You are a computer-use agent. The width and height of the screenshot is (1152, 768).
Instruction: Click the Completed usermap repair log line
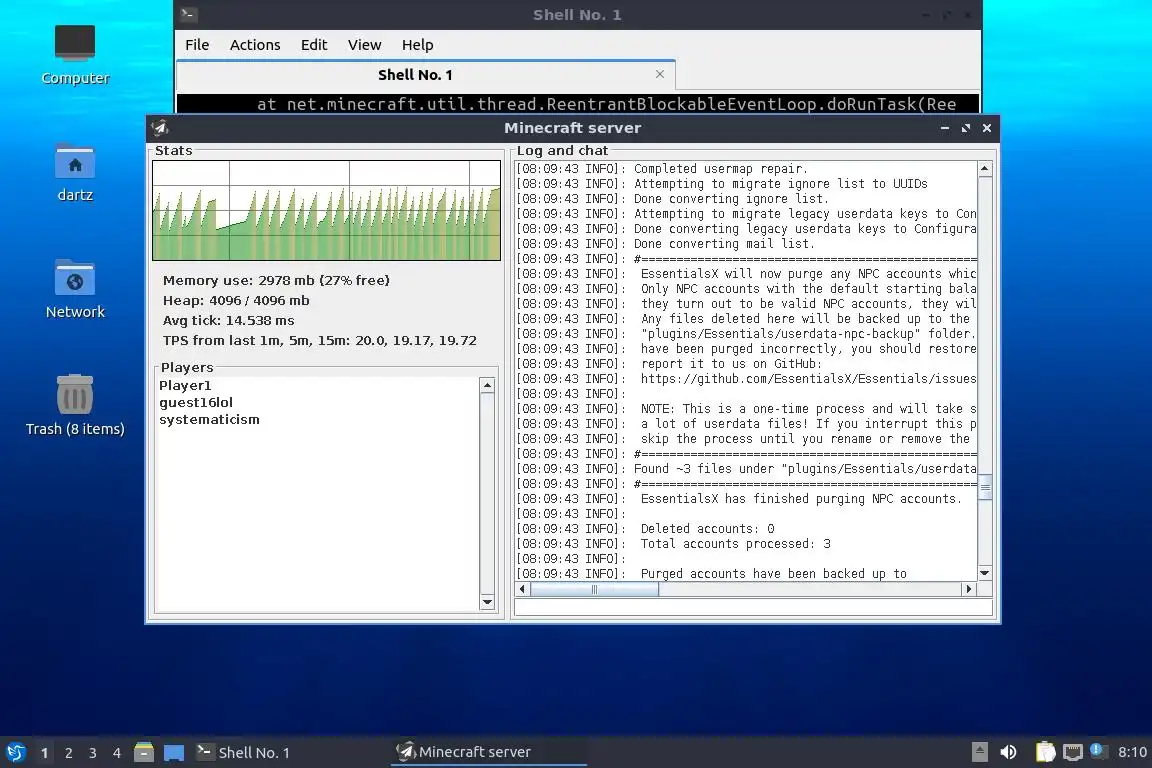pyautogui.click(x=661, y=169)
